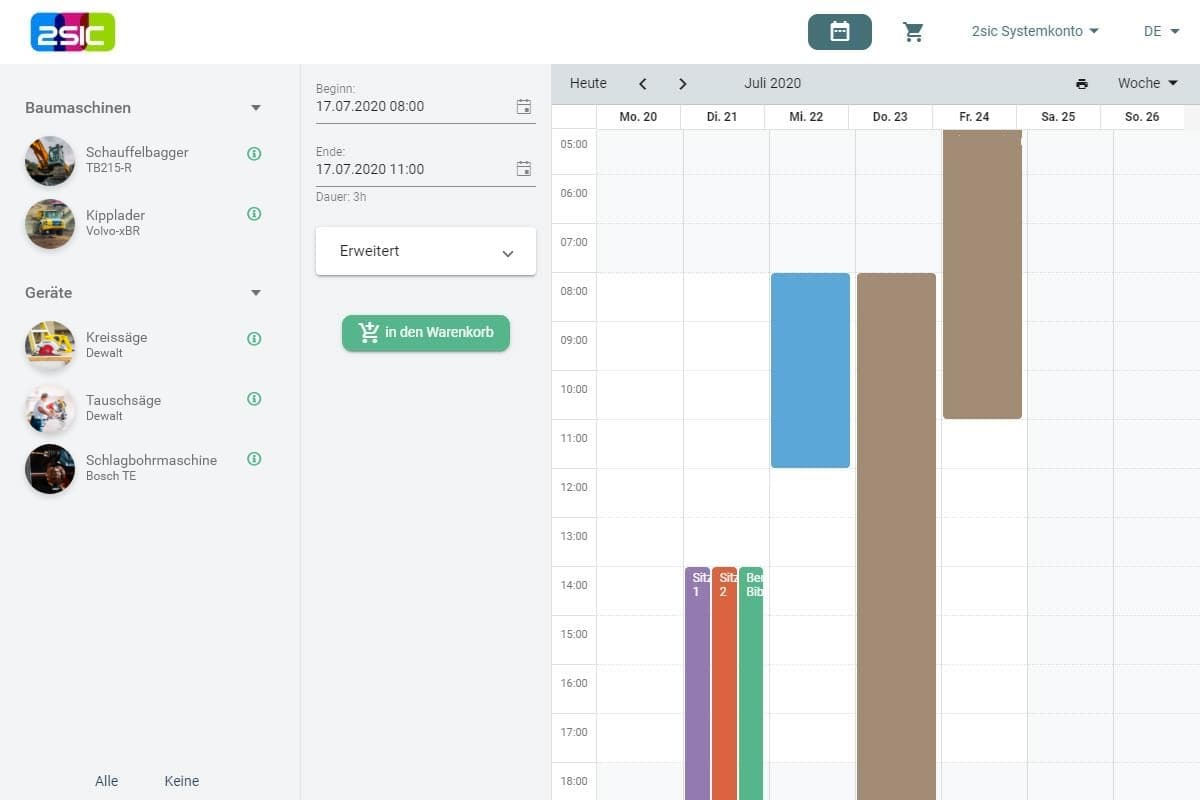Open the DE language menu
The height and width of the screenshot is (800, 1200).
click(1161, 32)
